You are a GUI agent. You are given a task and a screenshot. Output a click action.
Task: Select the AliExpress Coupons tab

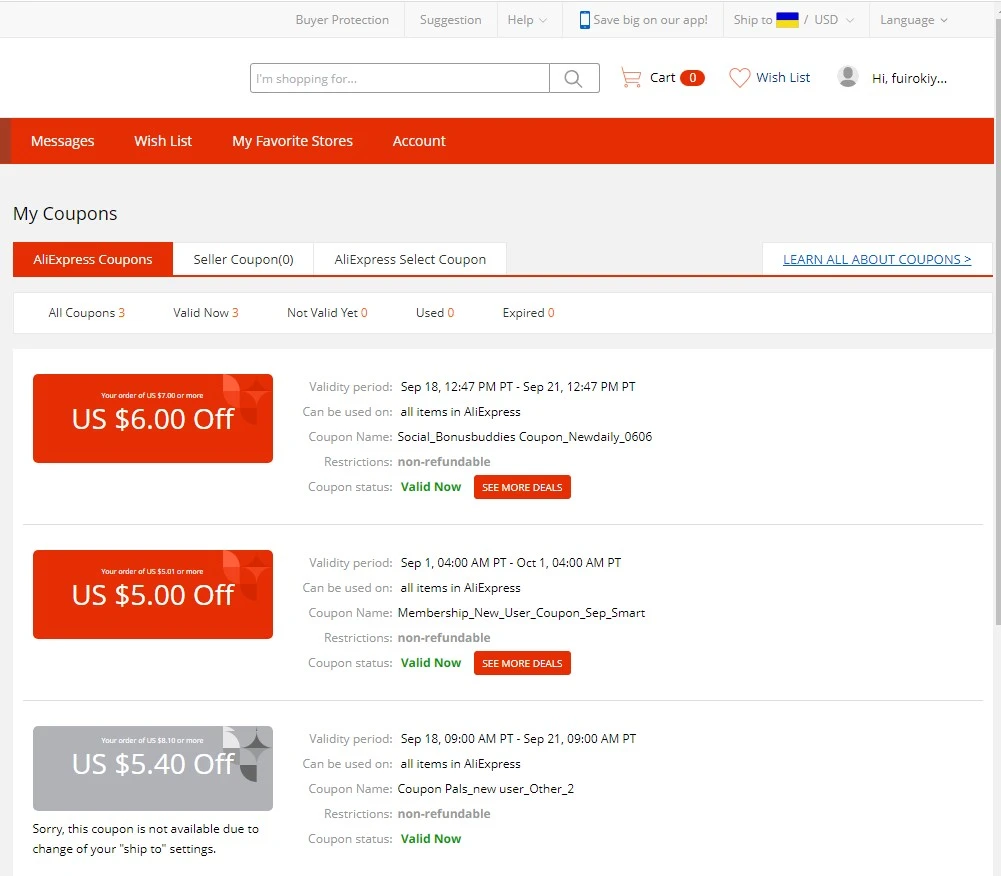pyautogui.click(x=93, y=259)
